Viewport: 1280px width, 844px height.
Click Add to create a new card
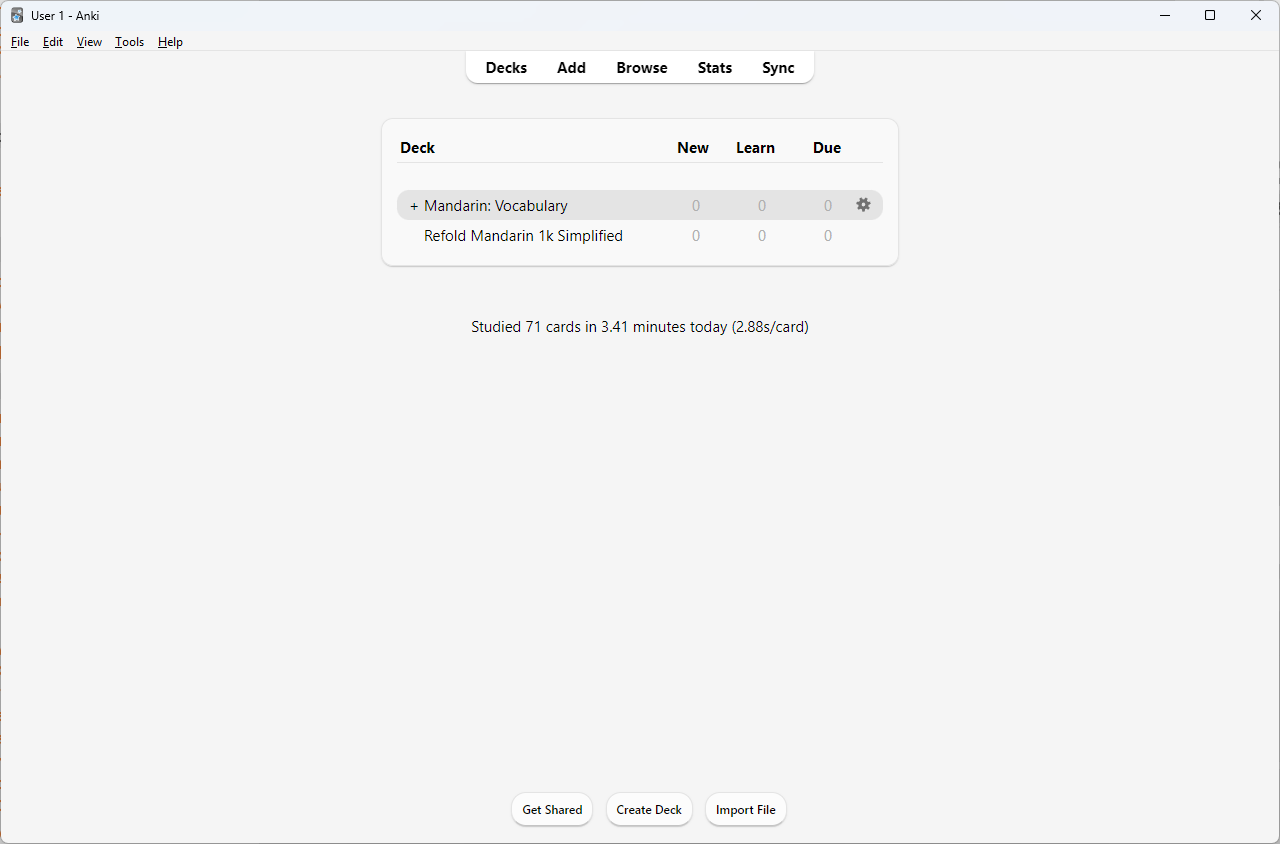point(571,68)
